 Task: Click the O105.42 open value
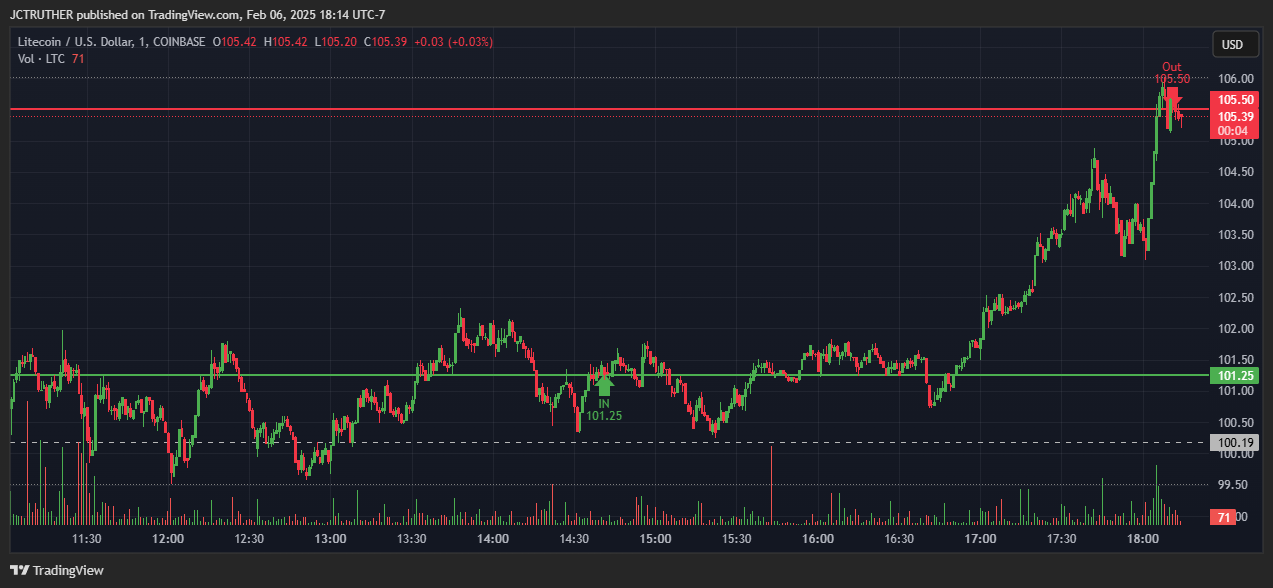(234, 42)
